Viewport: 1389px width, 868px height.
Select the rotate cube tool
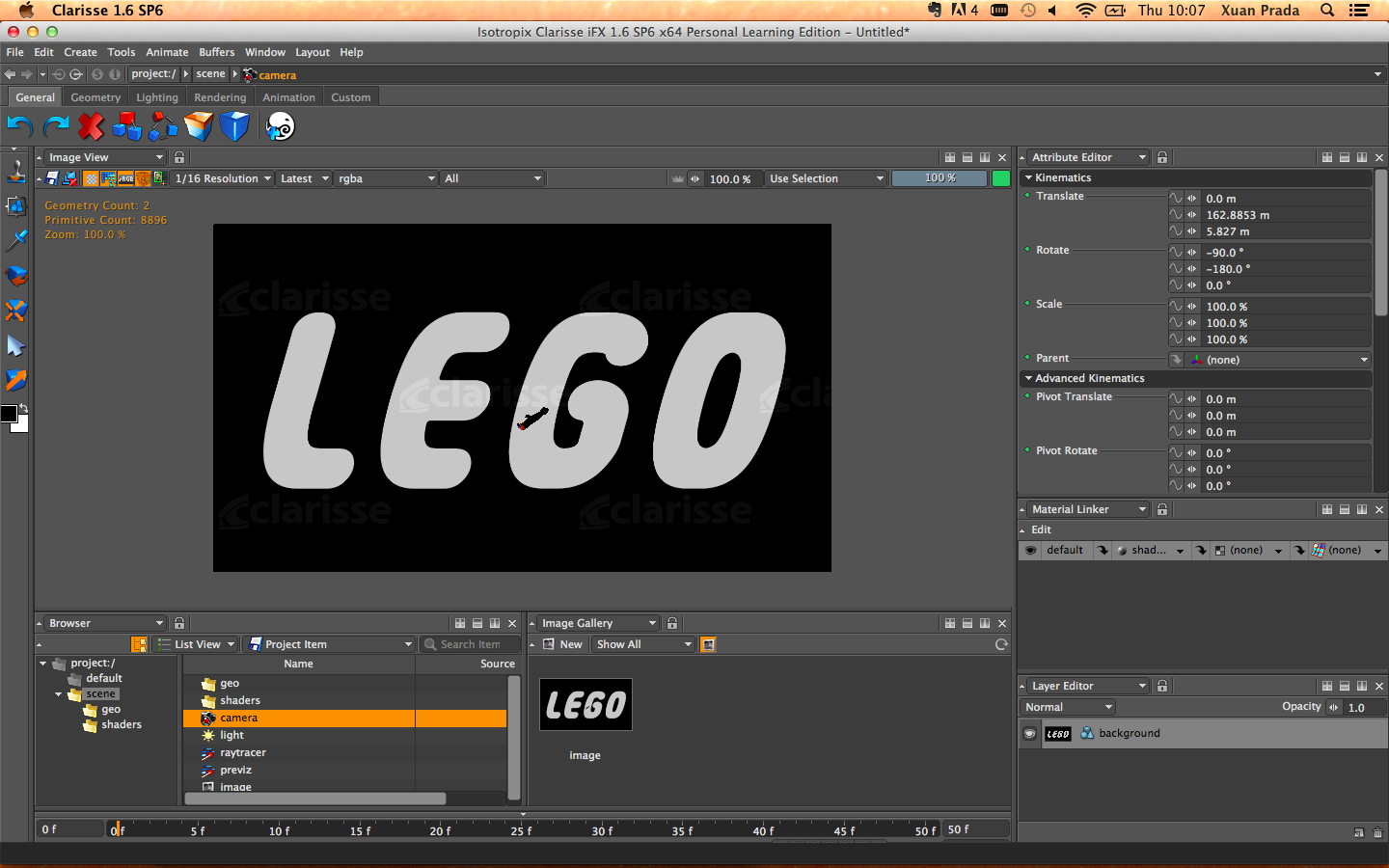(x=15, y=276)
